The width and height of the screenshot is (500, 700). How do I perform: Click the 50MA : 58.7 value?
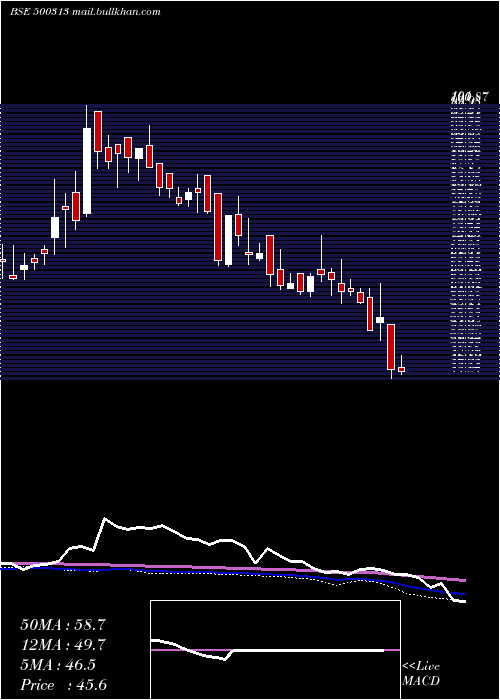pyautogui.click(x=63, y=625)
